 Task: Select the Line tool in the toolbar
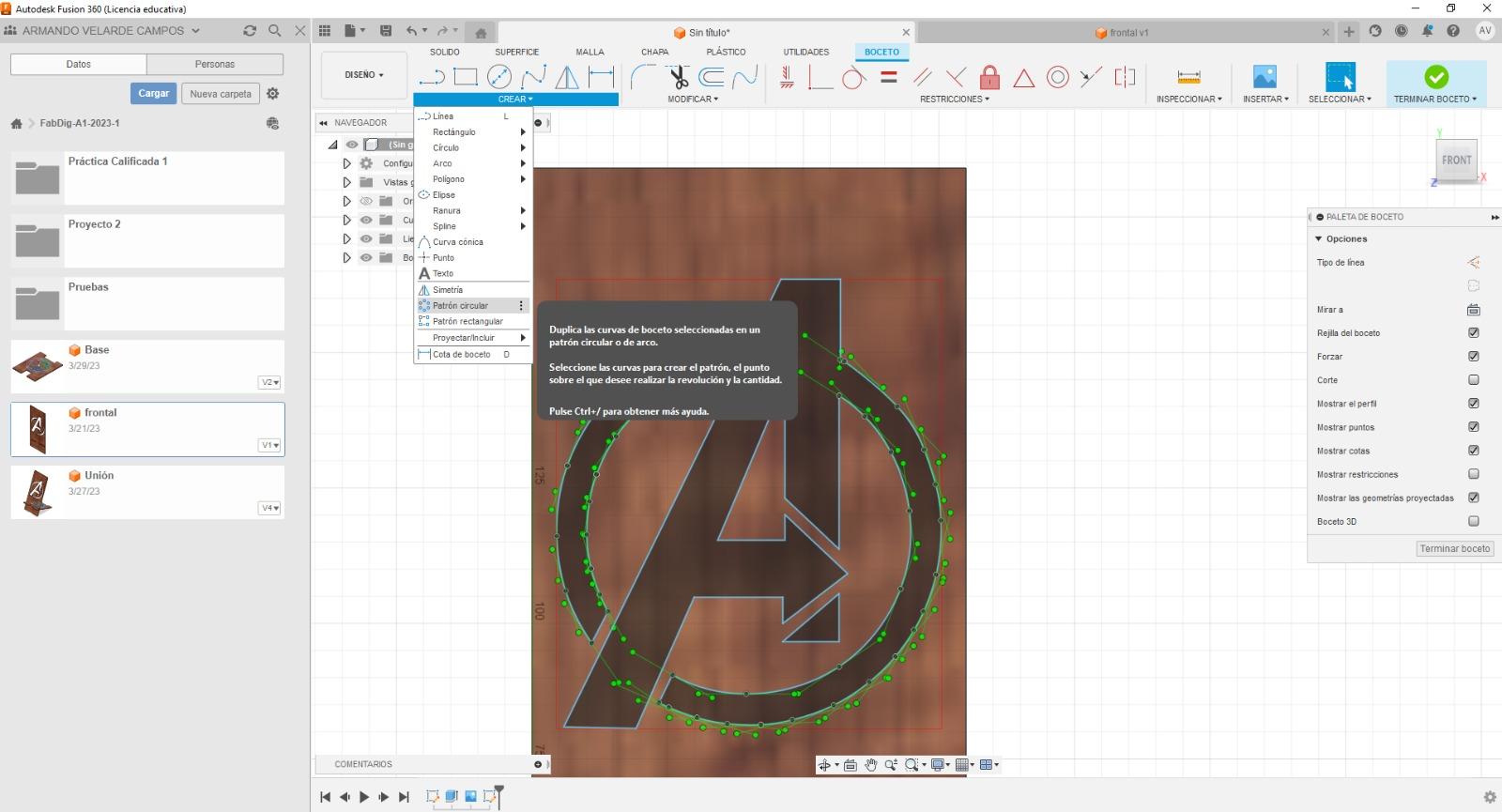point(432,77)
